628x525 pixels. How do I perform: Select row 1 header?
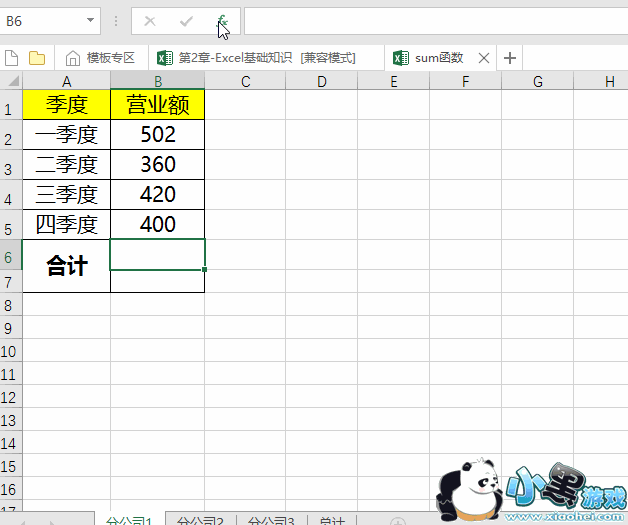click(9, 105)
